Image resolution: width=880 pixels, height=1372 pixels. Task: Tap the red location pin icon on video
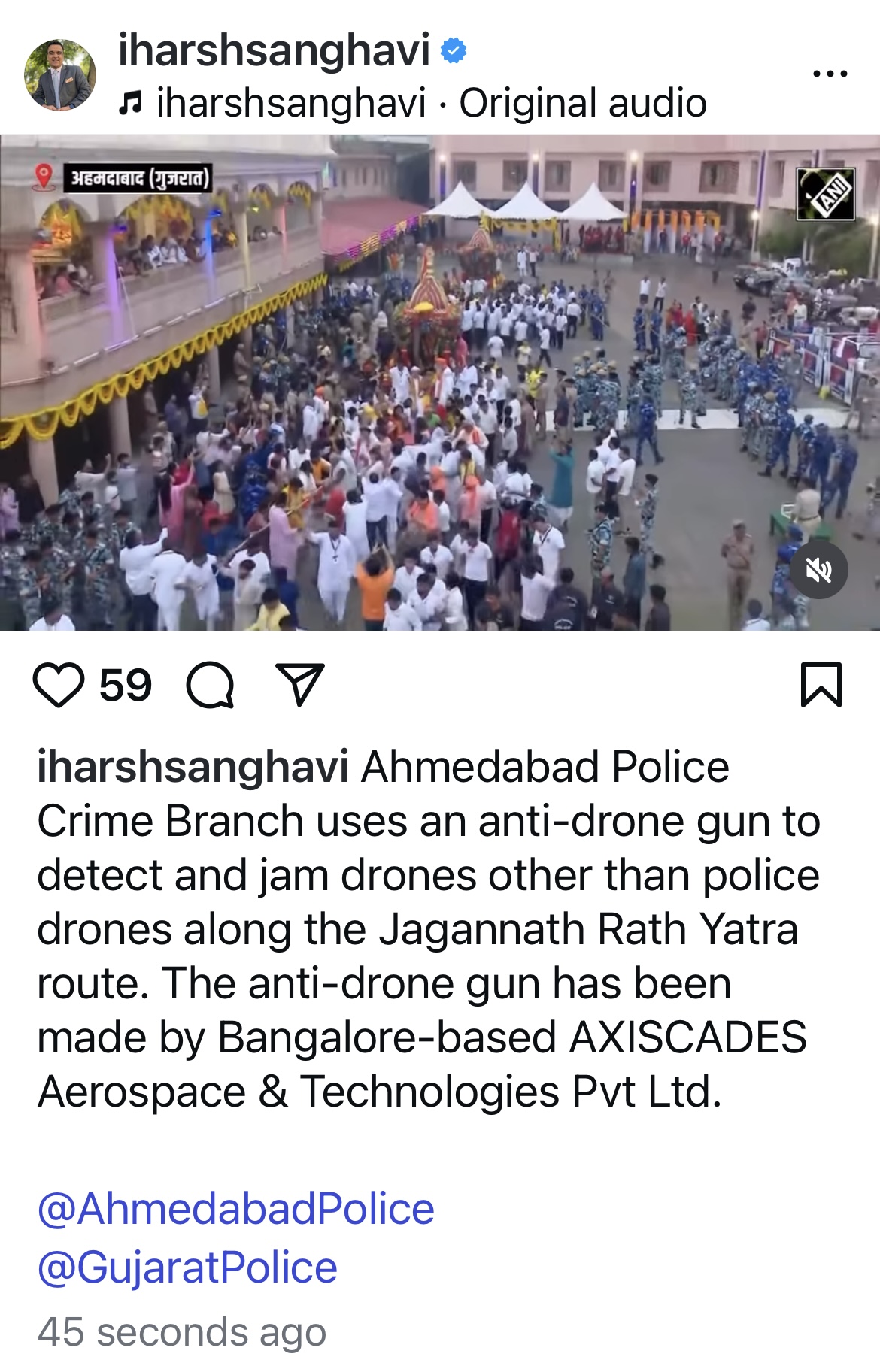[44, 177]
